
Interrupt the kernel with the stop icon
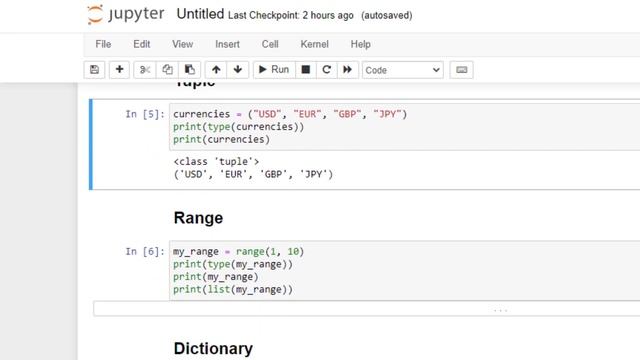click(305, 70)
